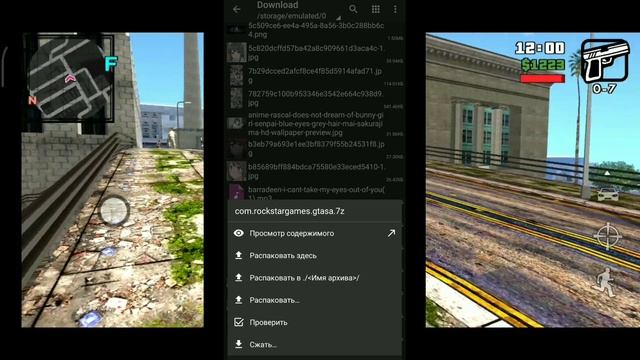Select file 5c820dcffd57ba42a8c909661d3aca4c-1.jpg
The height and width of the screenshot is (360, 640).
[x=314, y=53]
